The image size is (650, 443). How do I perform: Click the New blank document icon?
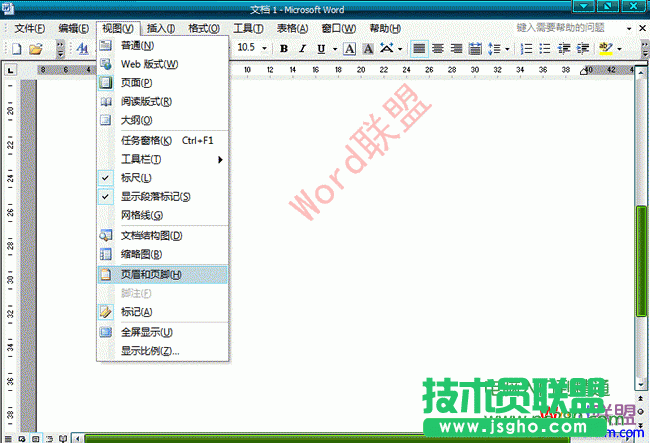[x=17, y=49]
